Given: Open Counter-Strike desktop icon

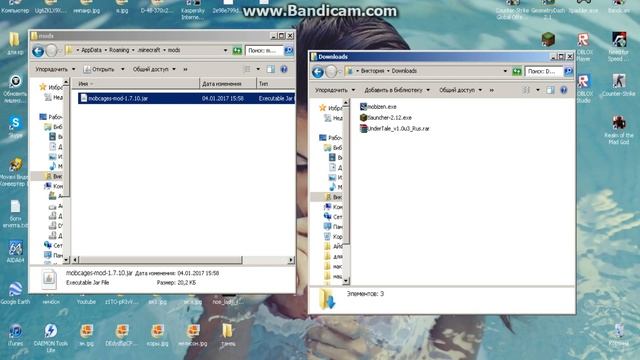Looking at the screenshot, I should [619, 84].
